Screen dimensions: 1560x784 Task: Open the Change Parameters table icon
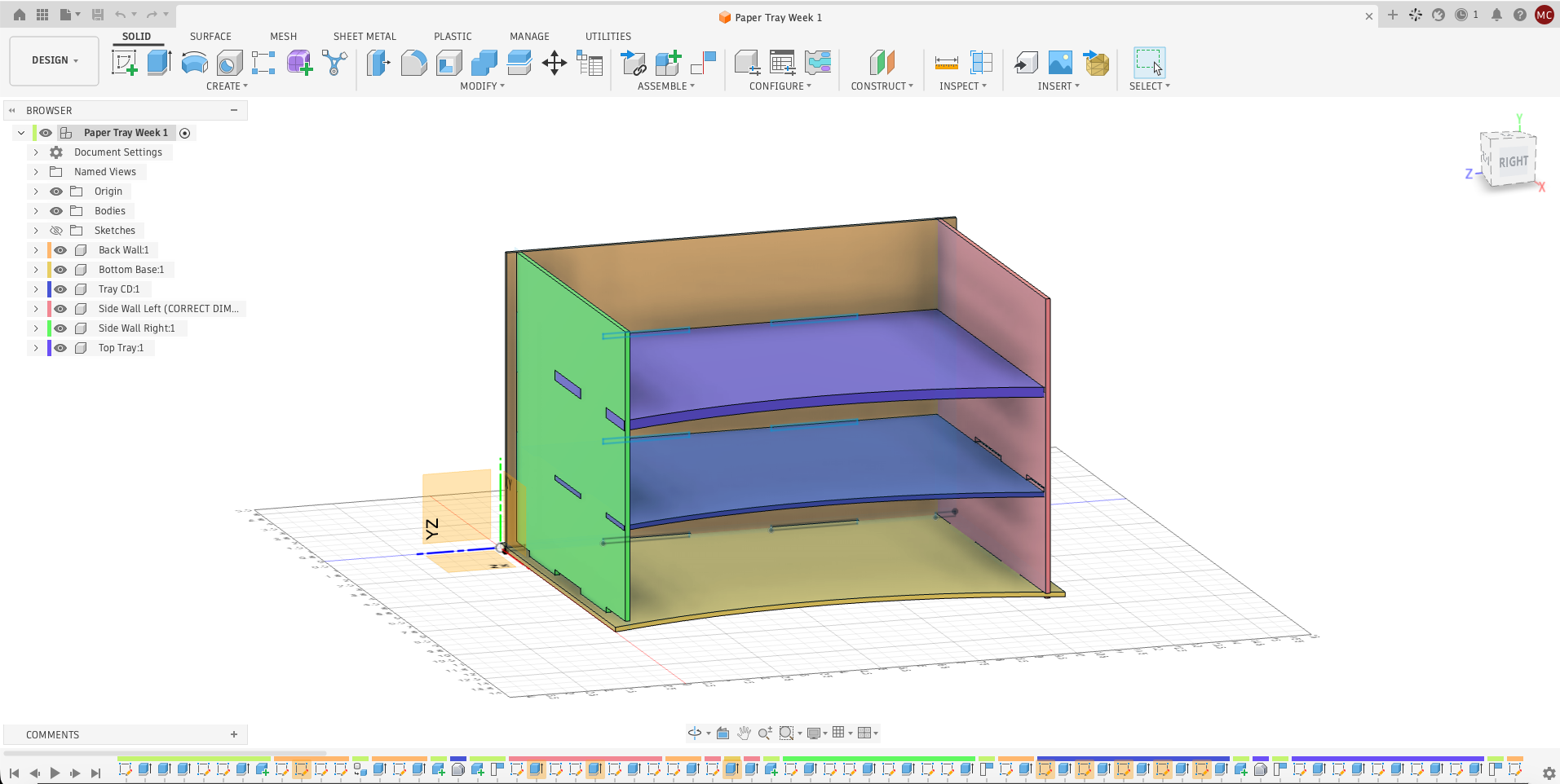coord(590,63)
